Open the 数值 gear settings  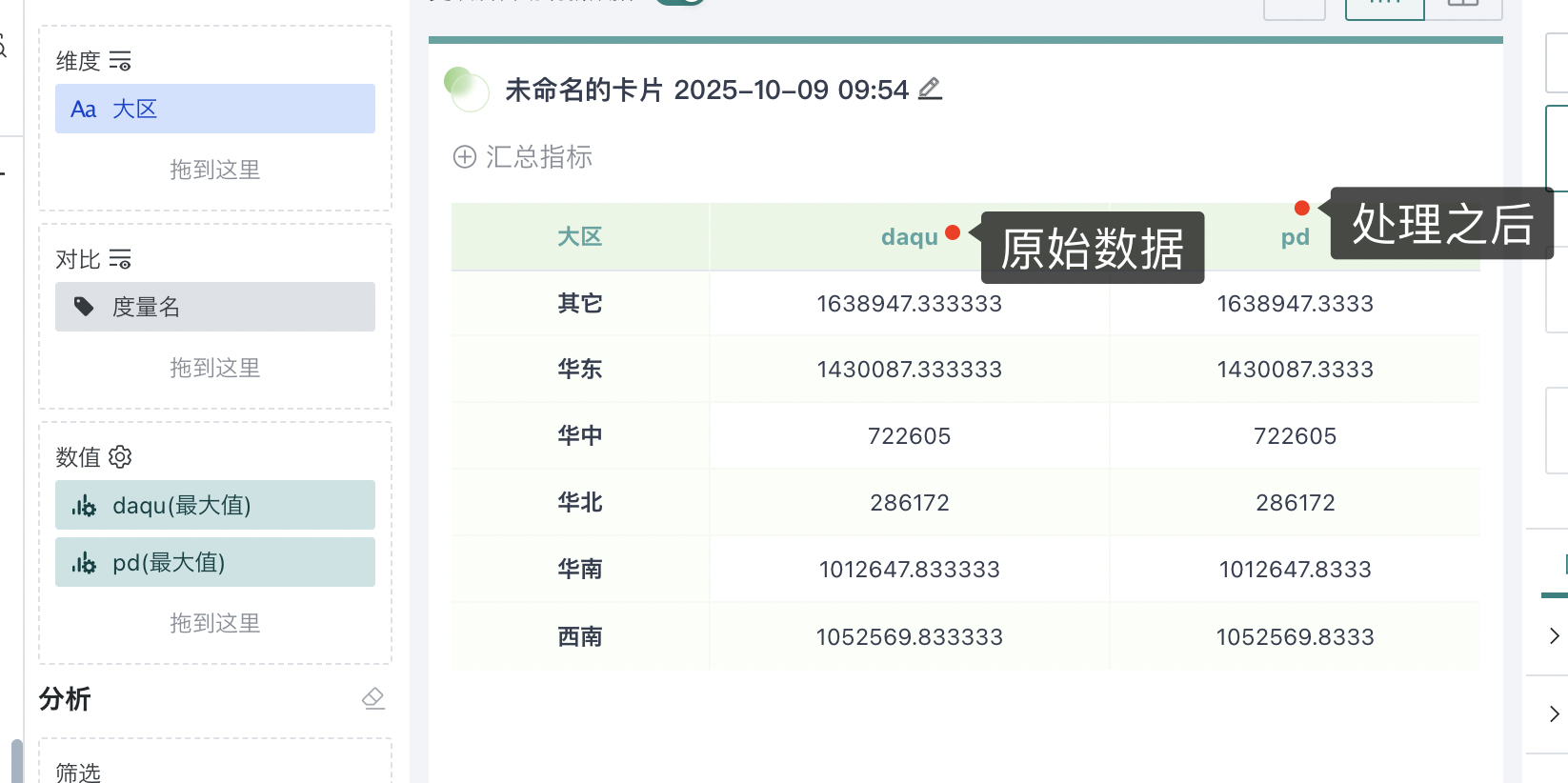120,457
